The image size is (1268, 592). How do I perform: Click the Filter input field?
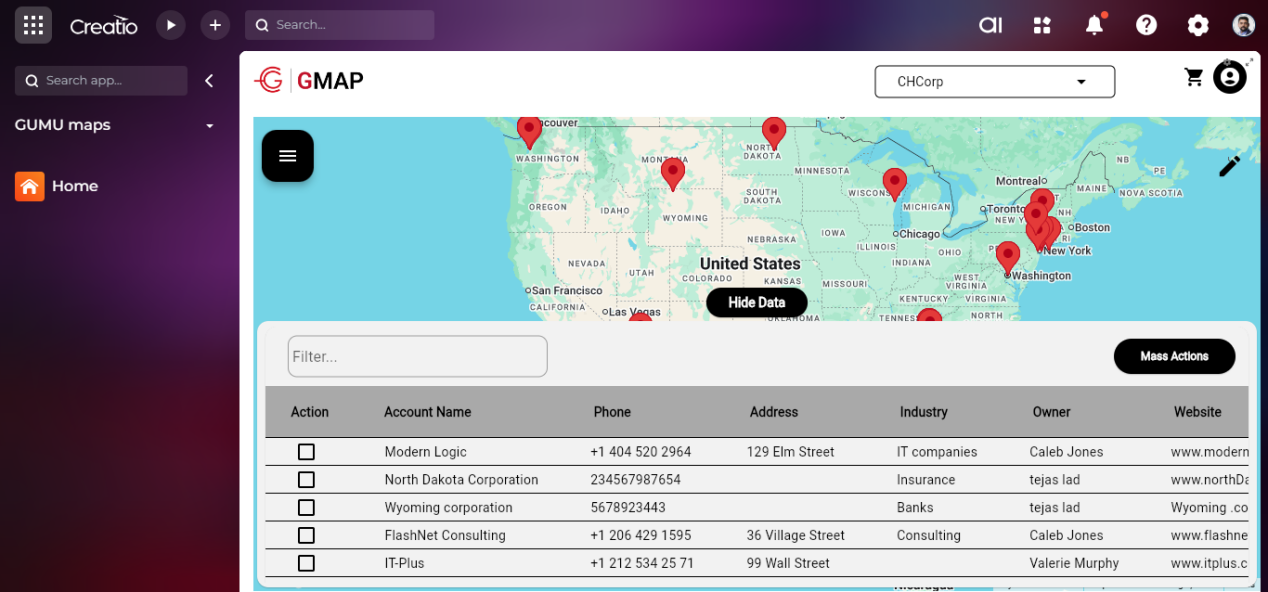pyautogui.click(x=418, y=356)
